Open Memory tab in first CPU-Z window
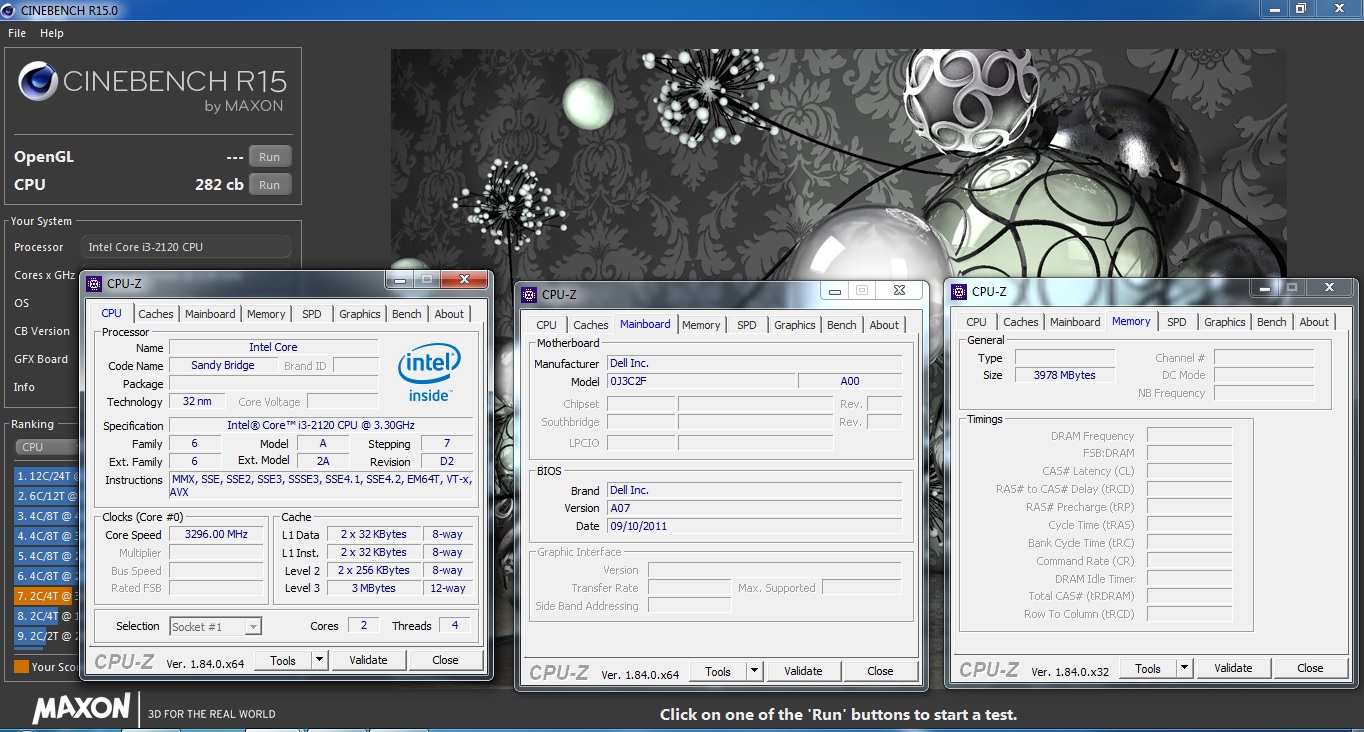1364x732 pixels. (266, 314)
